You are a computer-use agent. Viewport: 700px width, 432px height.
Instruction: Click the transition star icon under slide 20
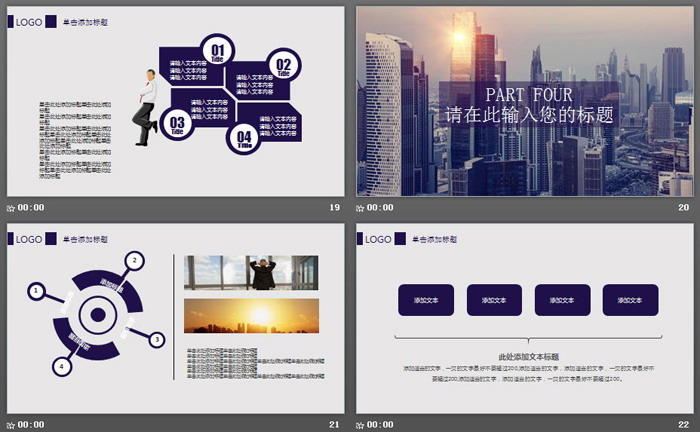pos(361,208)
